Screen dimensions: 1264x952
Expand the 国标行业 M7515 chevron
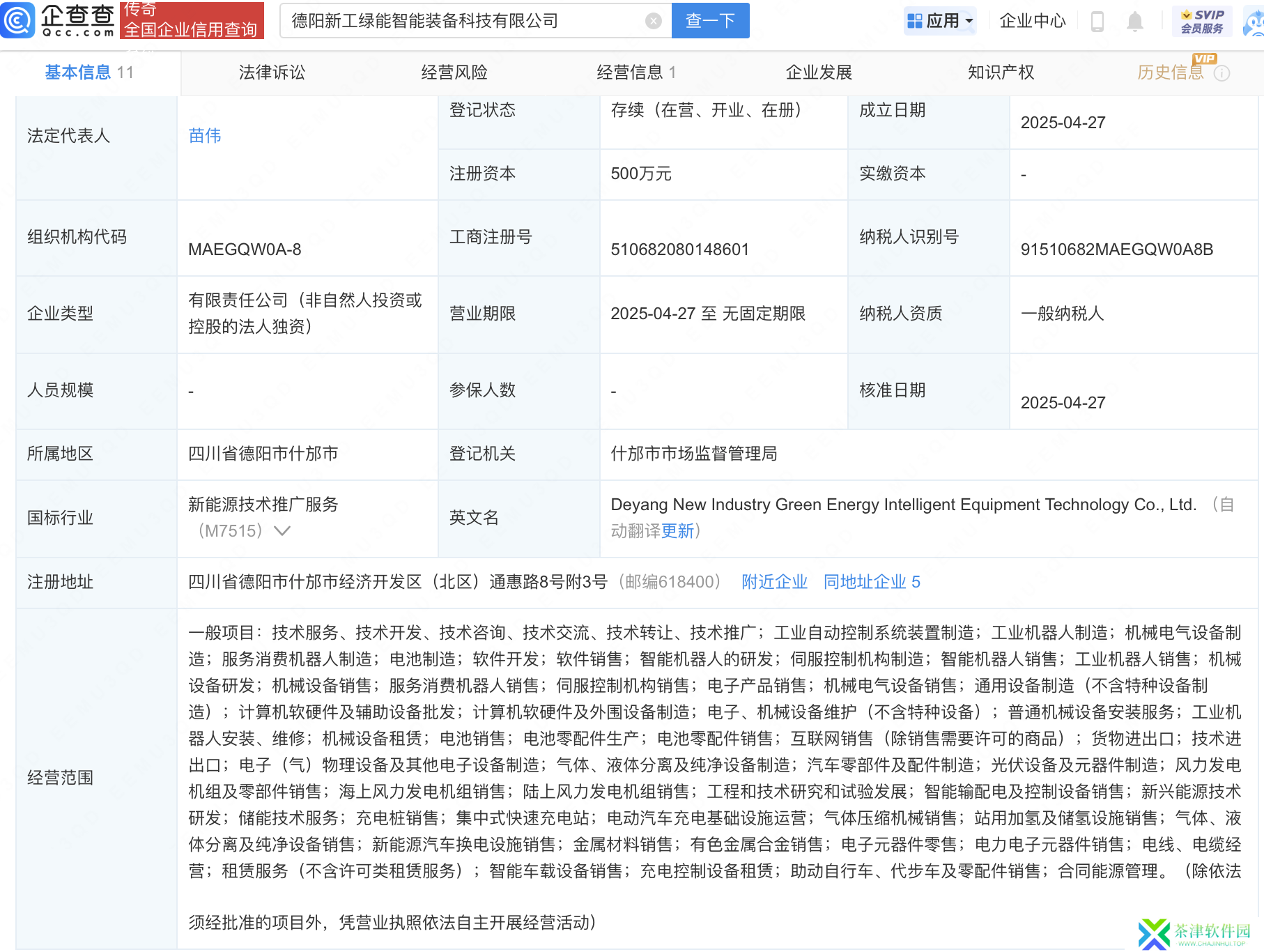point(282,531)
